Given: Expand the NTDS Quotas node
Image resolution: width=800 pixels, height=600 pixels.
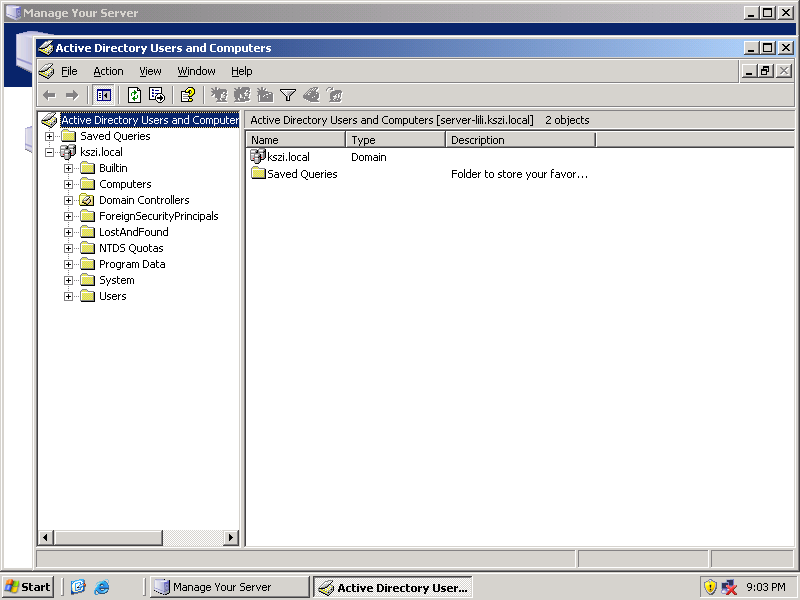Looking at the screenshot, I should (68, 248).
